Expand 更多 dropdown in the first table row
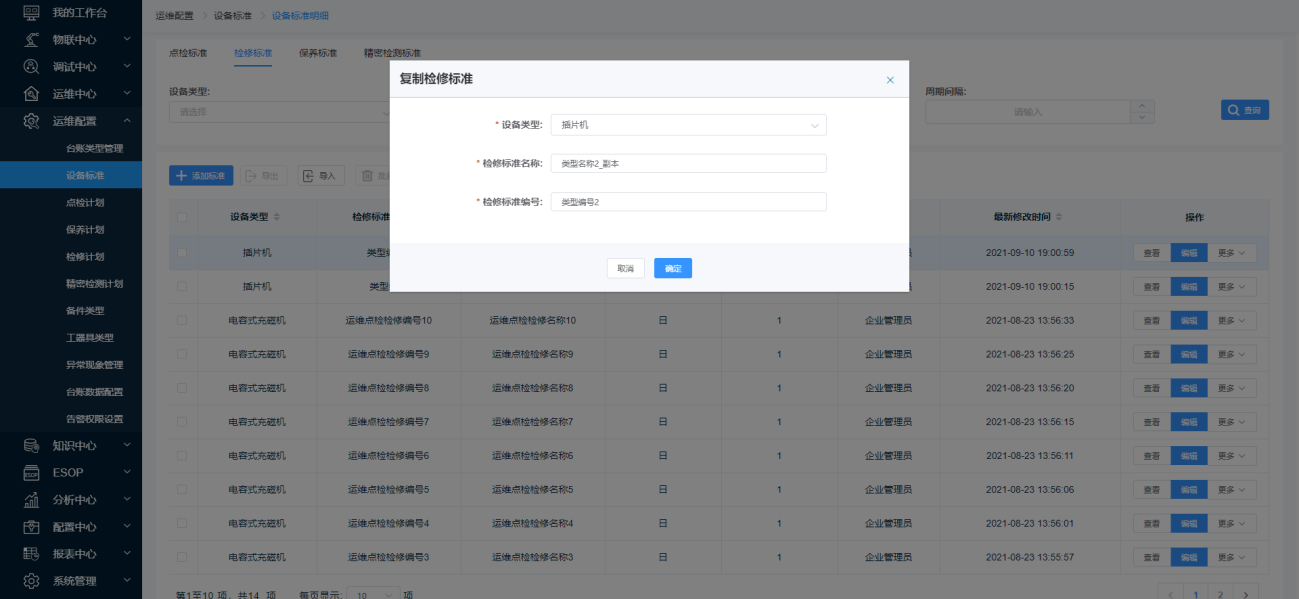 click(x=1231, y=253)
